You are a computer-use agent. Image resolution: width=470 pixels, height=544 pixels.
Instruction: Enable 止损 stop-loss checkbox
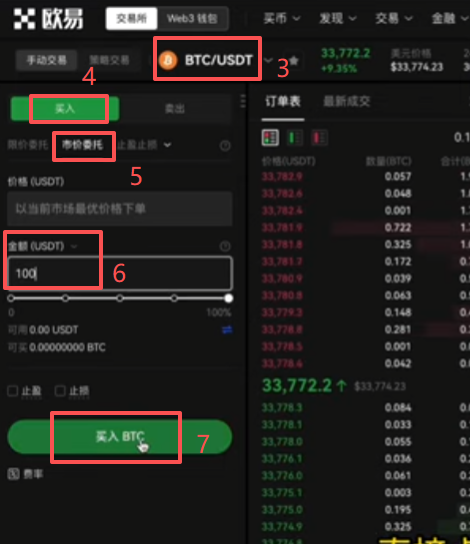coord(60,391)
